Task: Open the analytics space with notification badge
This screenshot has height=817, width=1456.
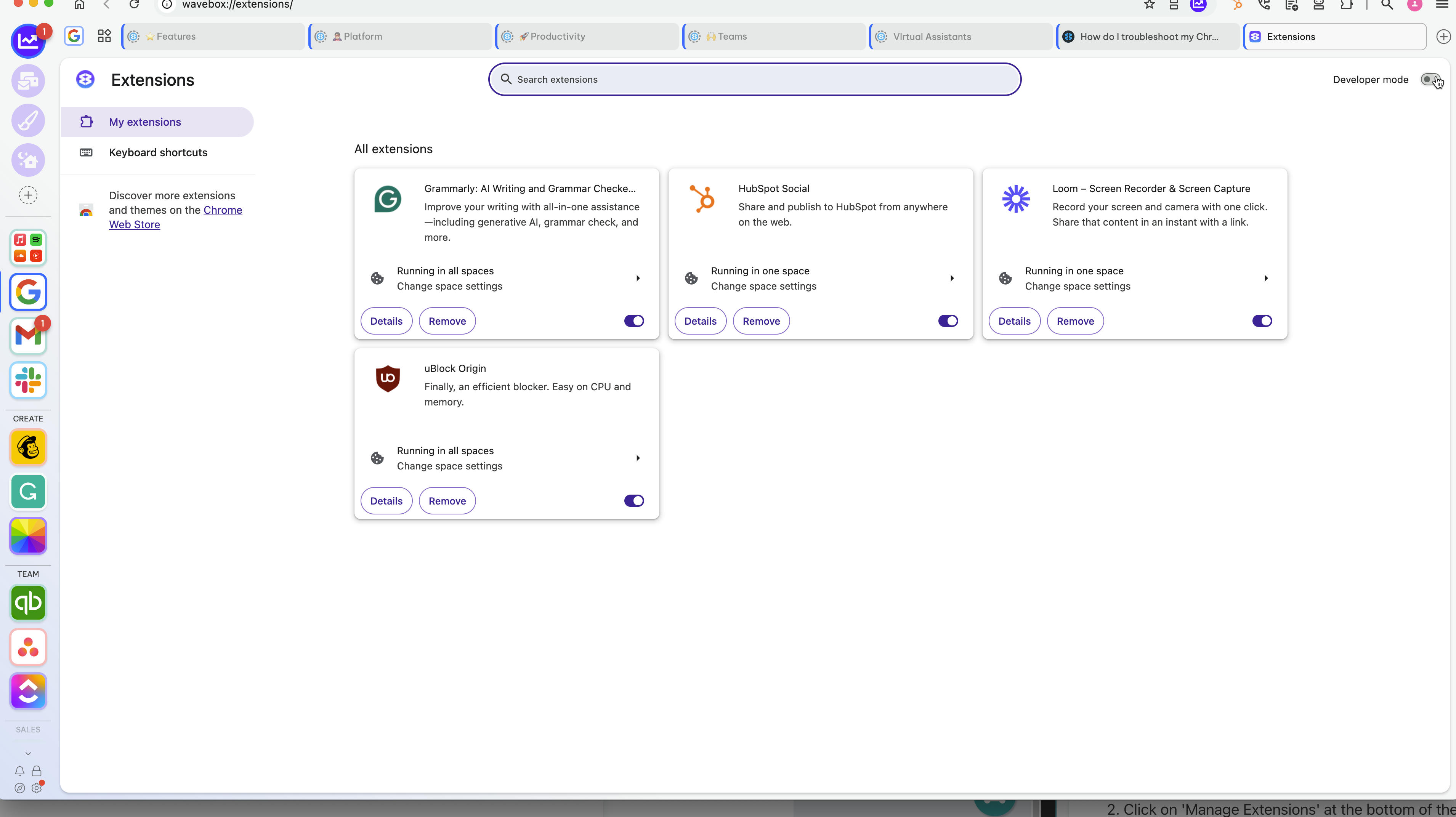Action: point(28,41)
